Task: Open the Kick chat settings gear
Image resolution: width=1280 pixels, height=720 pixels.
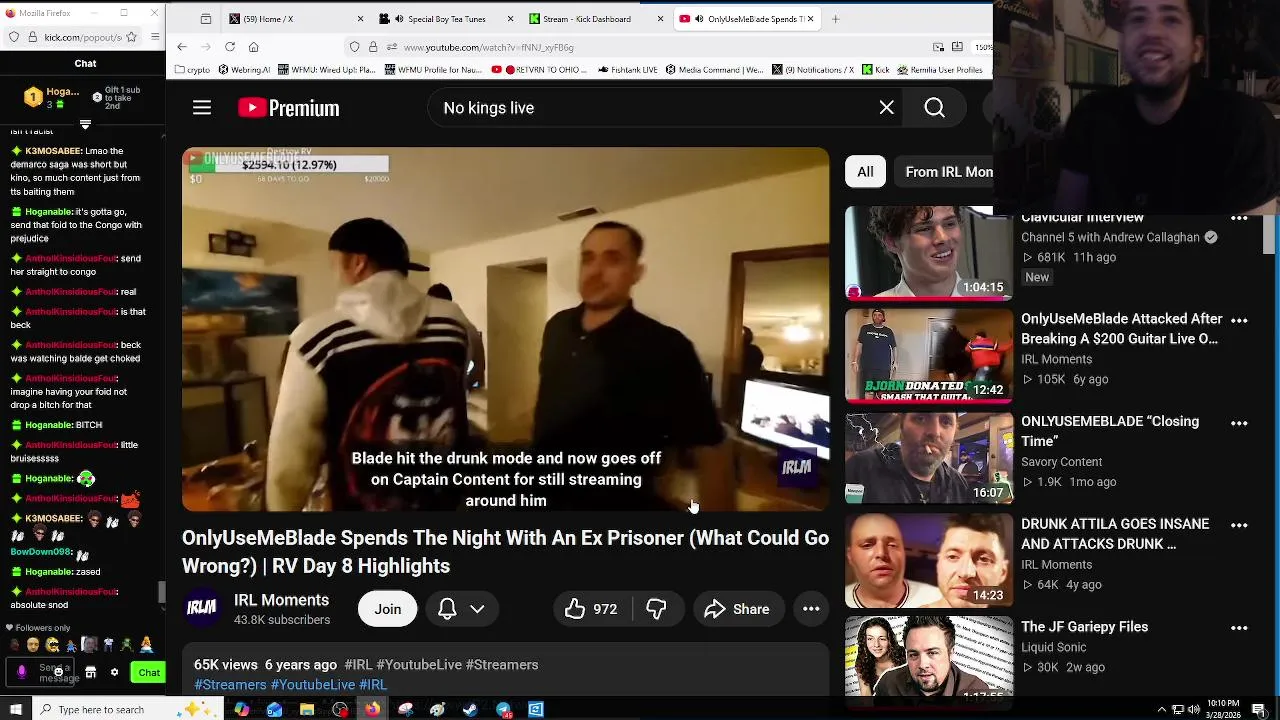Action: 114,673
